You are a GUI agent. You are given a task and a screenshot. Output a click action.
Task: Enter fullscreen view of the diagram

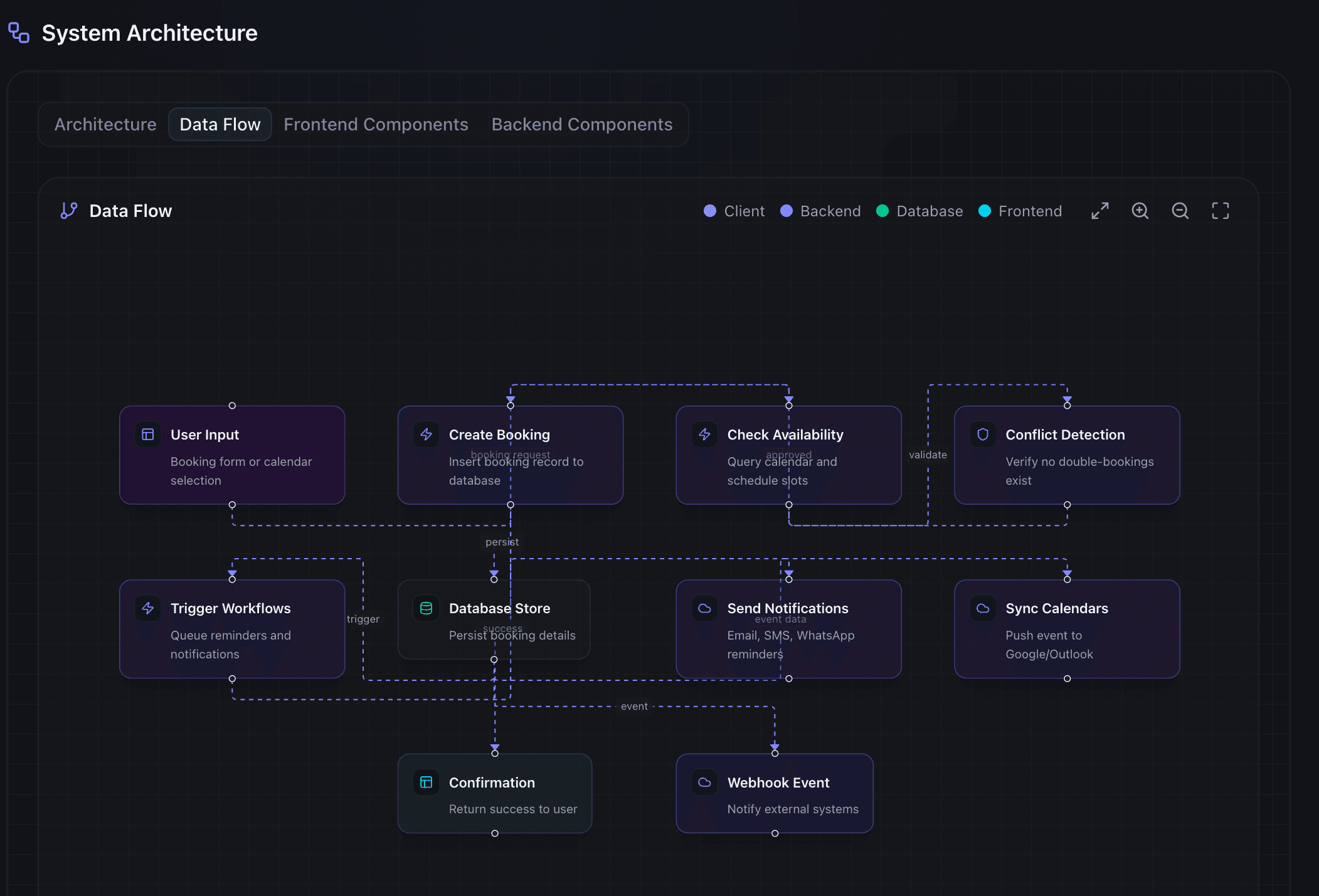[1220, 211]
